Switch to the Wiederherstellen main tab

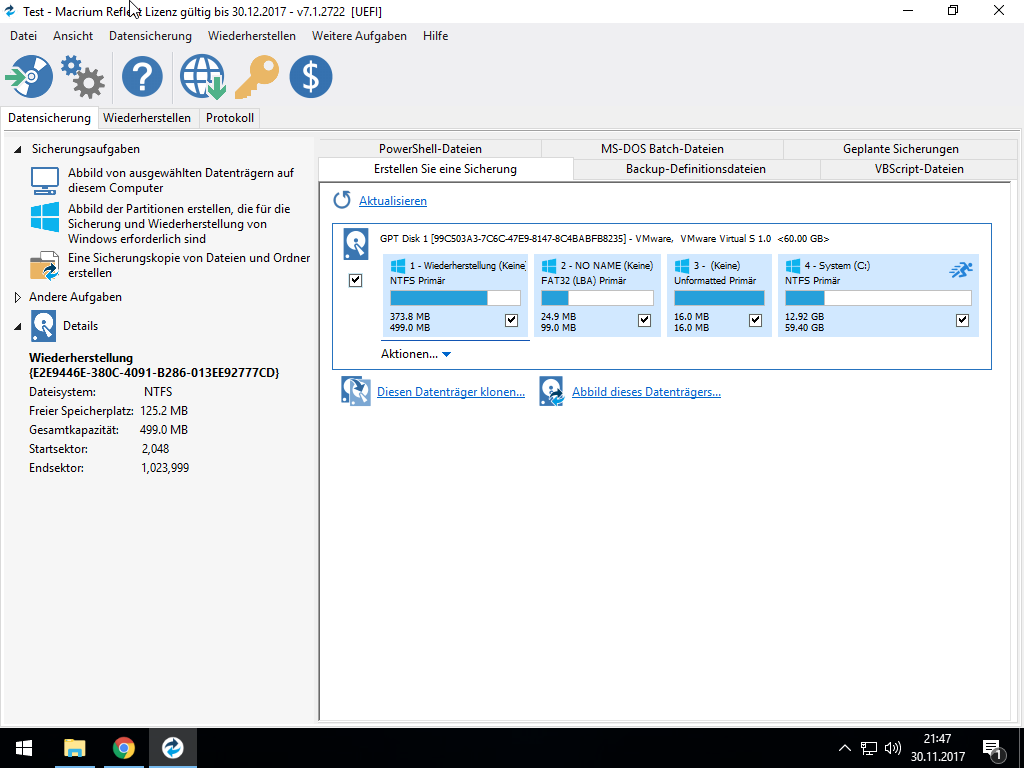point(147,118)
